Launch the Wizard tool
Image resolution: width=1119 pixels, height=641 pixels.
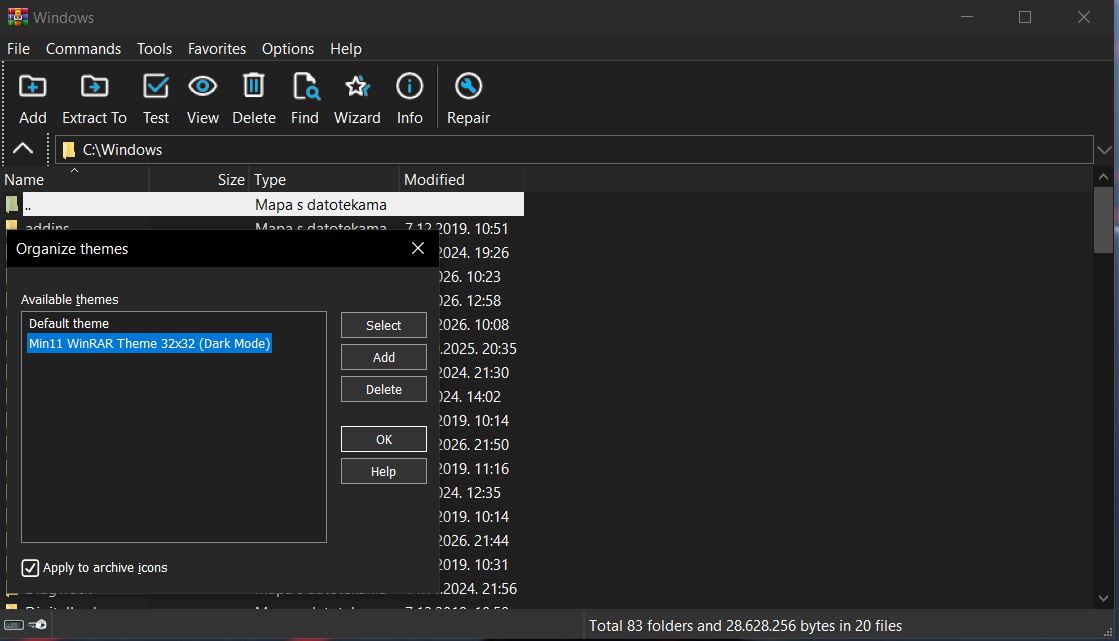[x=357, y=86]
